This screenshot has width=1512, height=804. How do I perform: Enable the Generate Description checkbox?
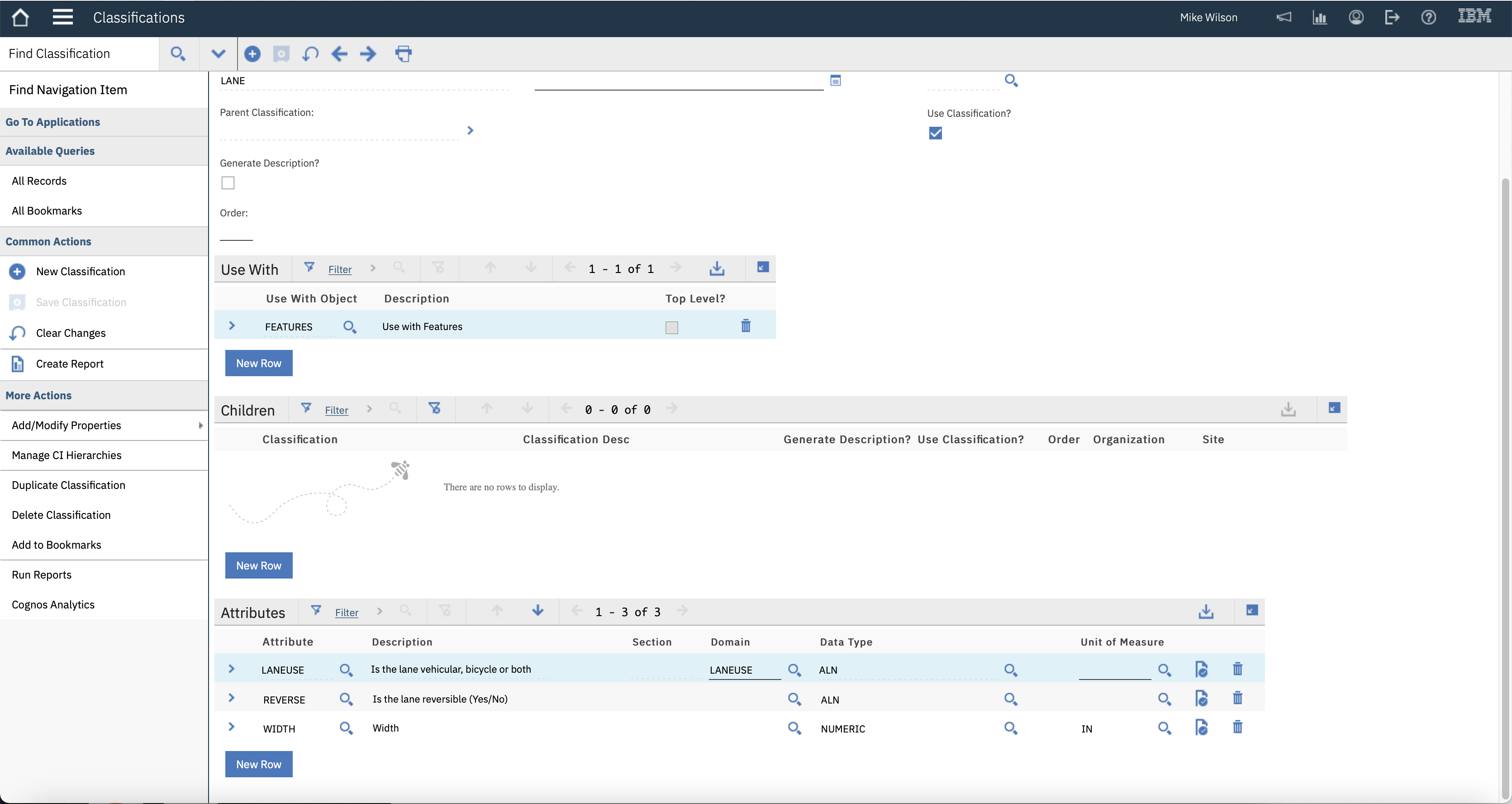click(x=228, y=183)
